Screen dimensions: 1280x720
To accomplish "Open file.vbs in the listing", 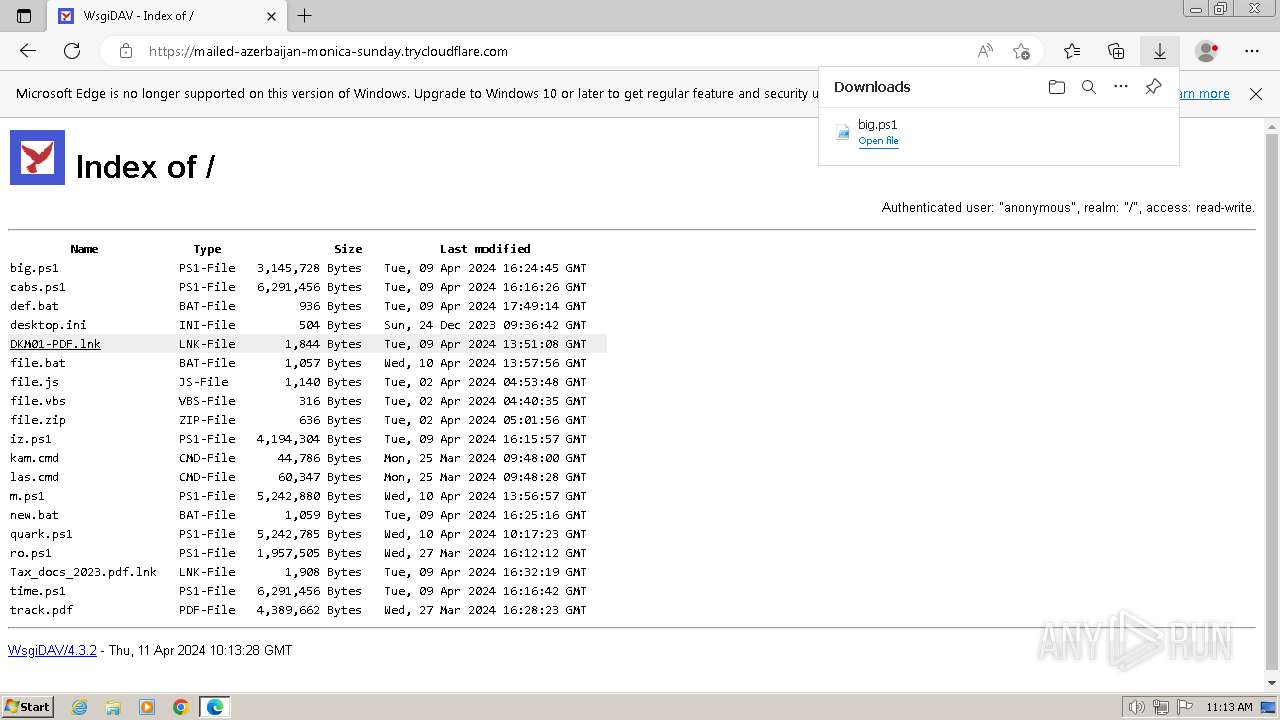I will 38,401.
